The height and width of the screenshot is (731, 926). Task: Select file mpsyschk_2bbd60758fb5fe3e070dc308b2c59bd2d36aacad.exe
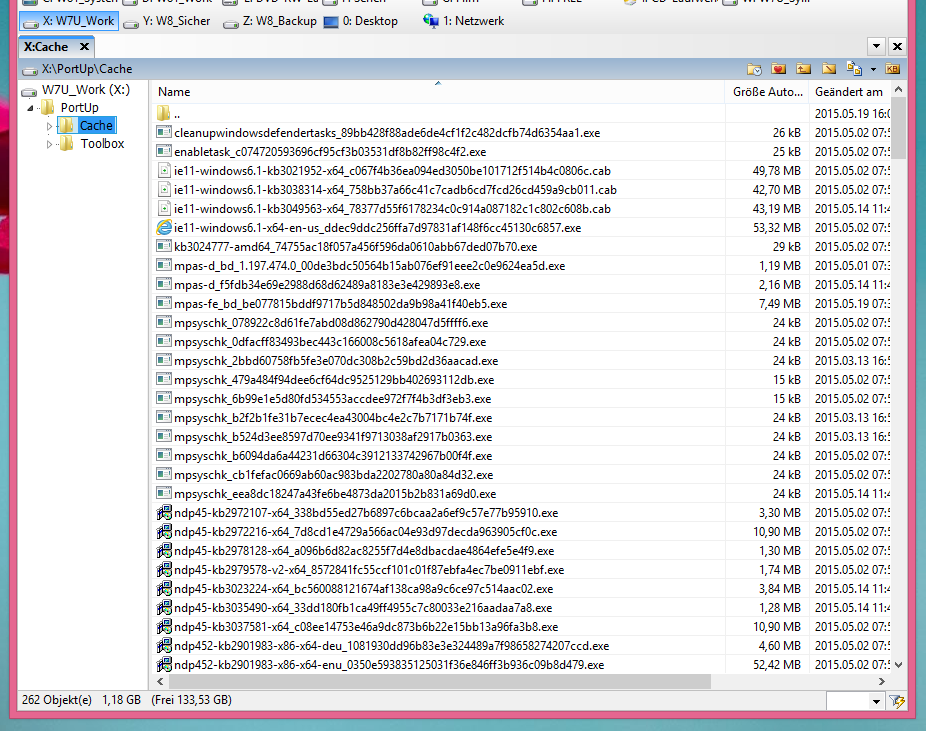click(335, 361)
